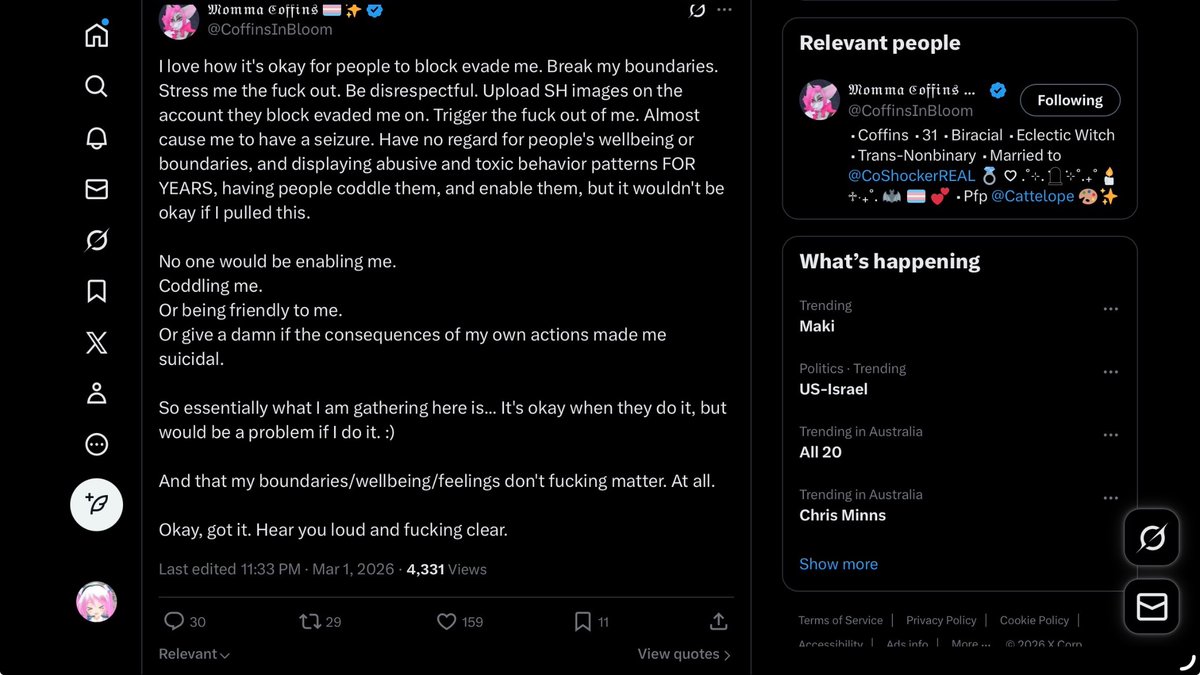Like the post with 159 likes

[460, 621]
